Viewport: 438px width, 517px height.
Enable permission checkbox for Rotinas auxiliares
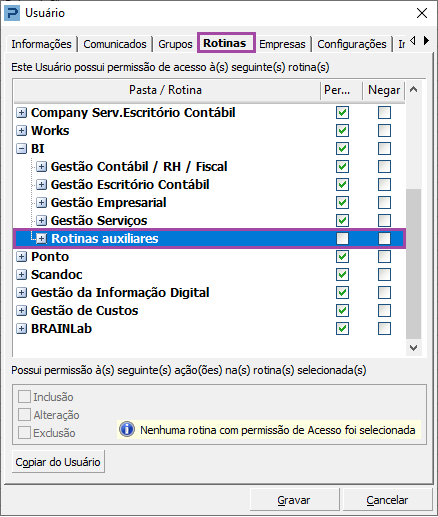tap(342, 238)
